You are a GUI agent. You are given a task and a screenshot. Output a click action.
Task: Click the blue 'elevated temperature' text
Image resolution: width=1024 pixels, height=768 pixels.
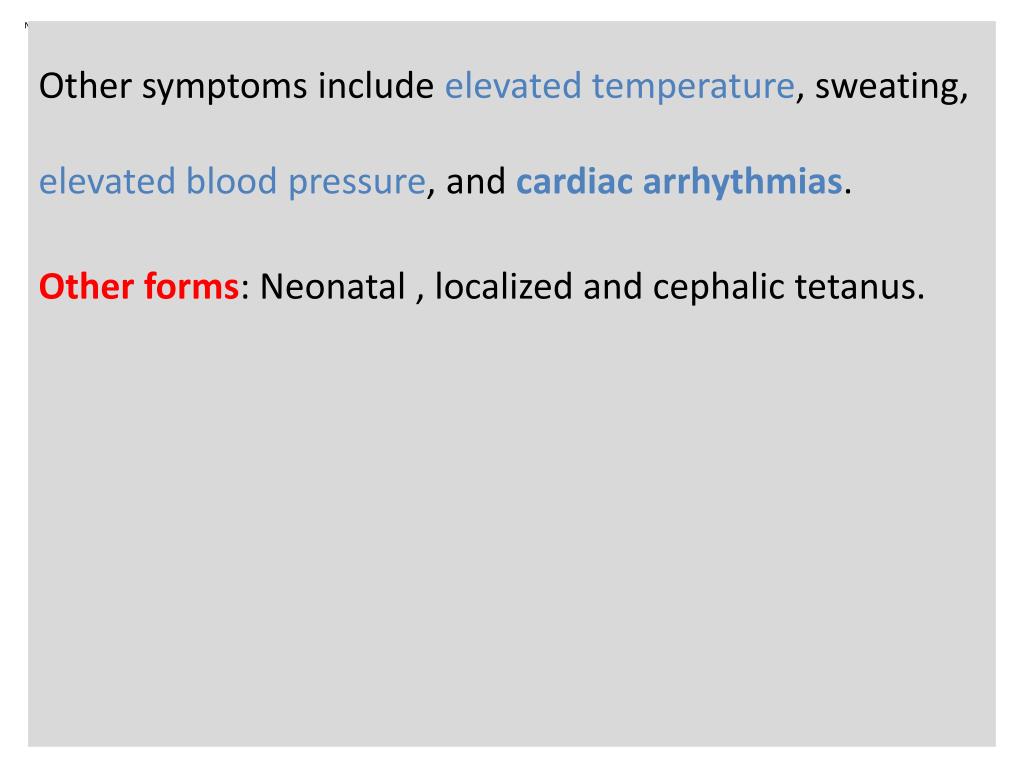coord(619,86)
